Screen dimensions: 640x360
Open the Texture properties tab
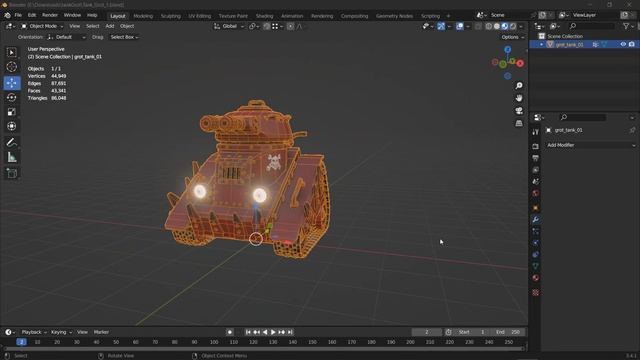click(536, 292)
